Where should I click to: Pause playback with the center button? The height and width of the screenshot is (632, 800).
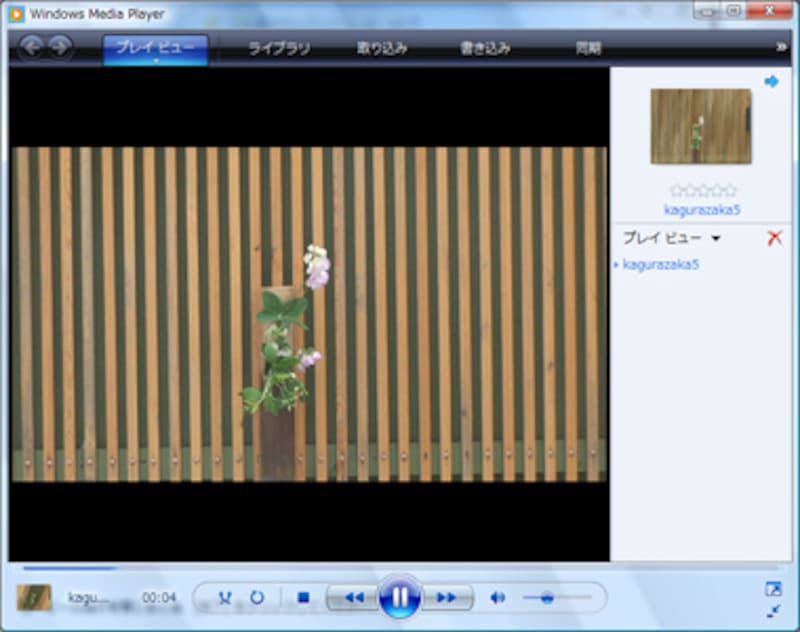tap(399, 597)
